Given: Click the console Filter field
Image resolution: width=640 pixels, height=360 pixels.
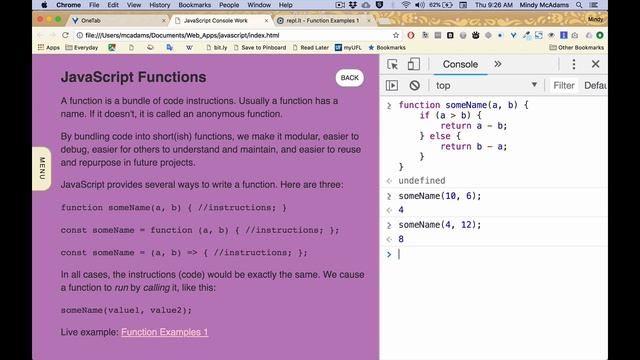Looking at the screenshot, I should [x=564, y=85].
